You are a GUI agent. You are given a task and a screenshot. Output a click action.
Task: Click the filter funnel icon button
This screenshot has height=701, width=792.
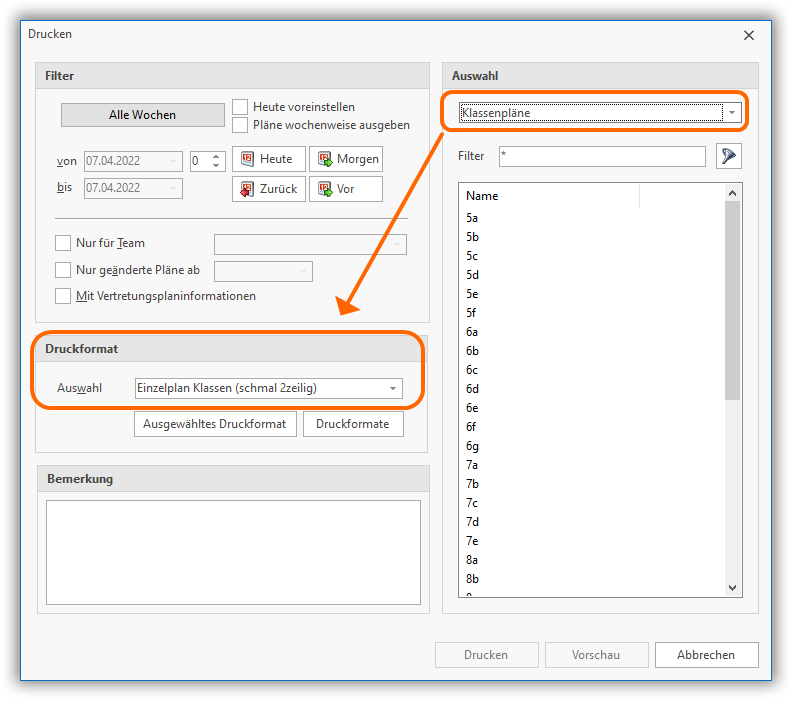point(728,156)
